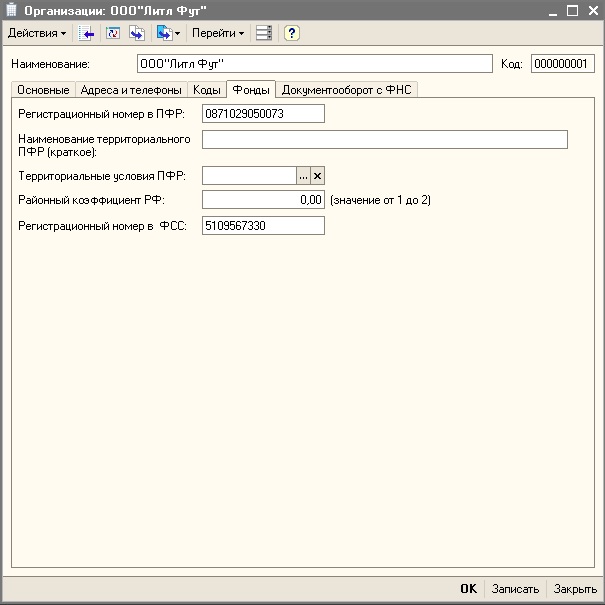Switch to the Основные tab
Image resolution: width=605 pixels, height=605 pixels.
[x=43, y=90]
